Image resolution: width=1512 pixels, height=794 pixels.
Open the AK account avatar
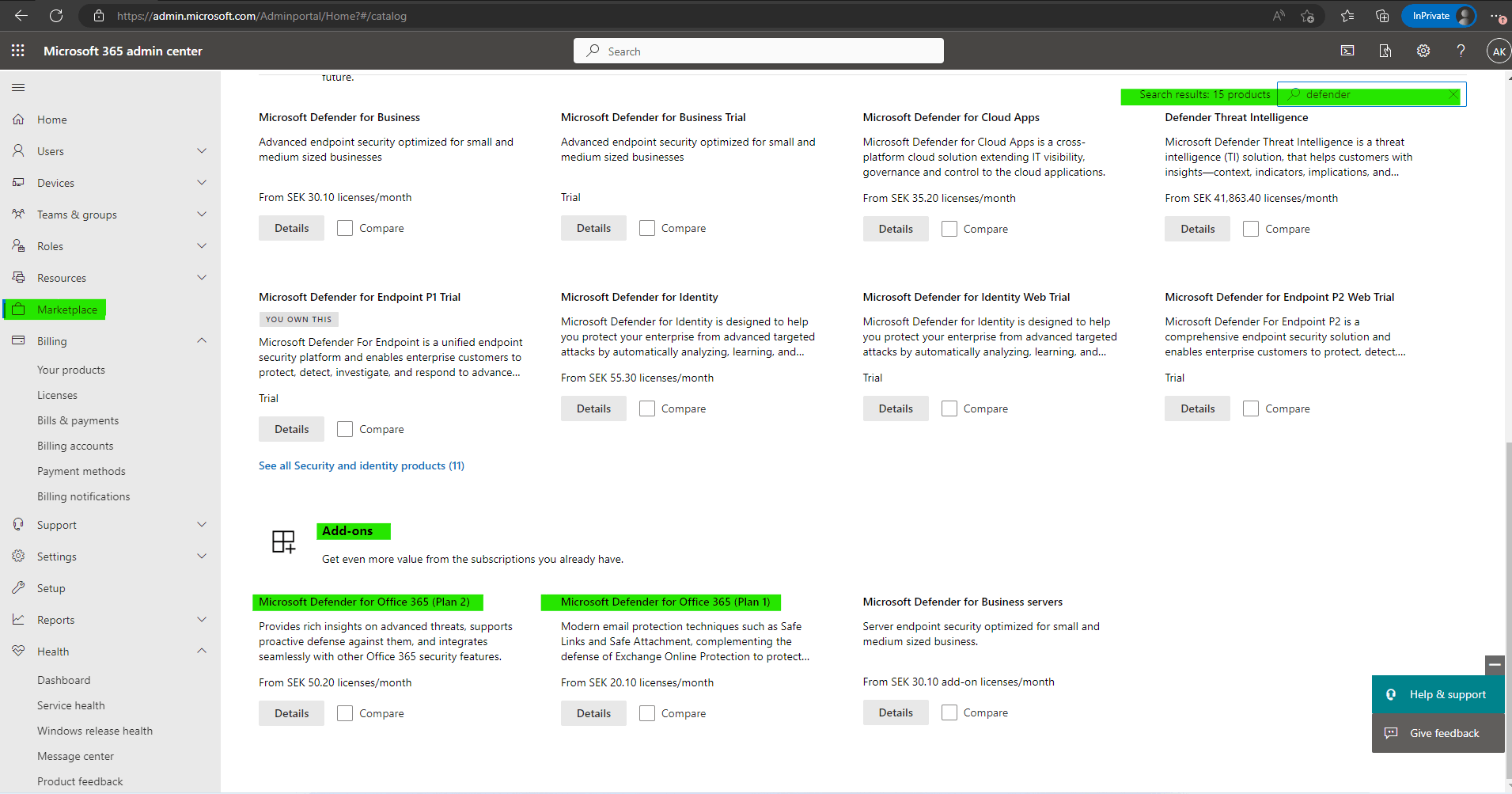[x=1499, y=51]
